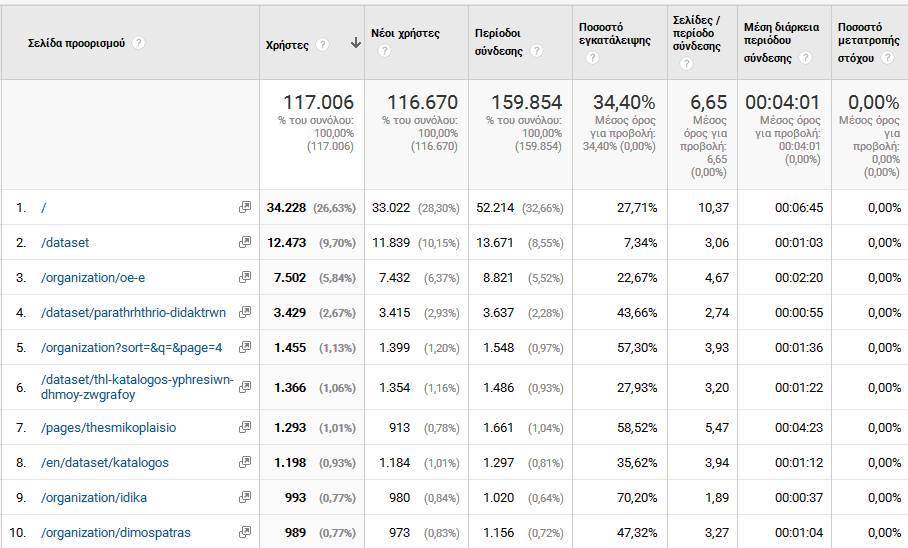This screenshot has width=908, height=548.
Task: Show help for Σελίδες / περίοδο σύνδεσης column
Action: [x=686, y=64]
